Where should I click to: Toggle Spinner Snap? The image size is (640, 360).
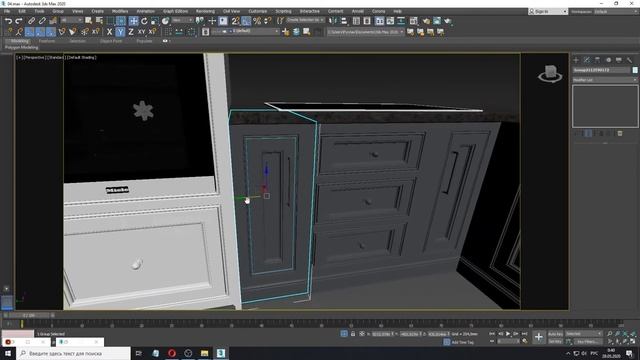click(x=267, y=20)
